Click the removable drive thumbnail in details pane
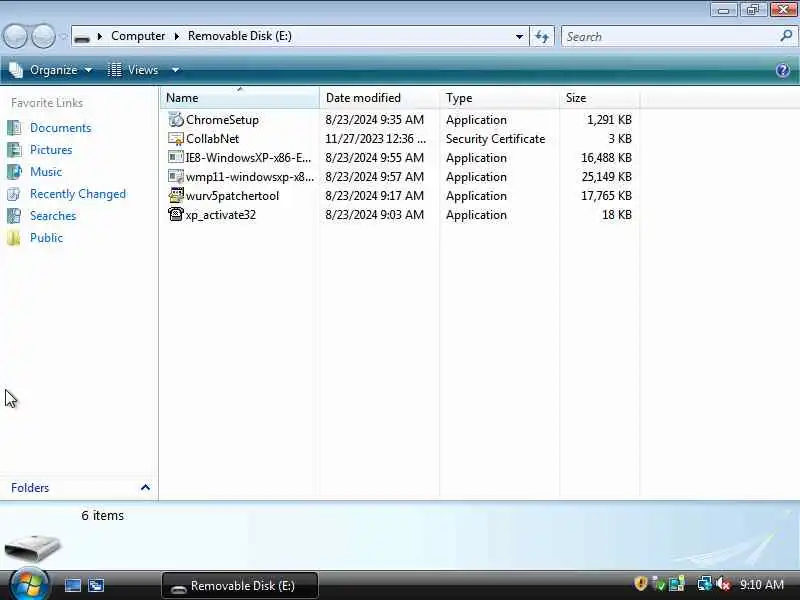800x600 pixels. coord(33,547)
